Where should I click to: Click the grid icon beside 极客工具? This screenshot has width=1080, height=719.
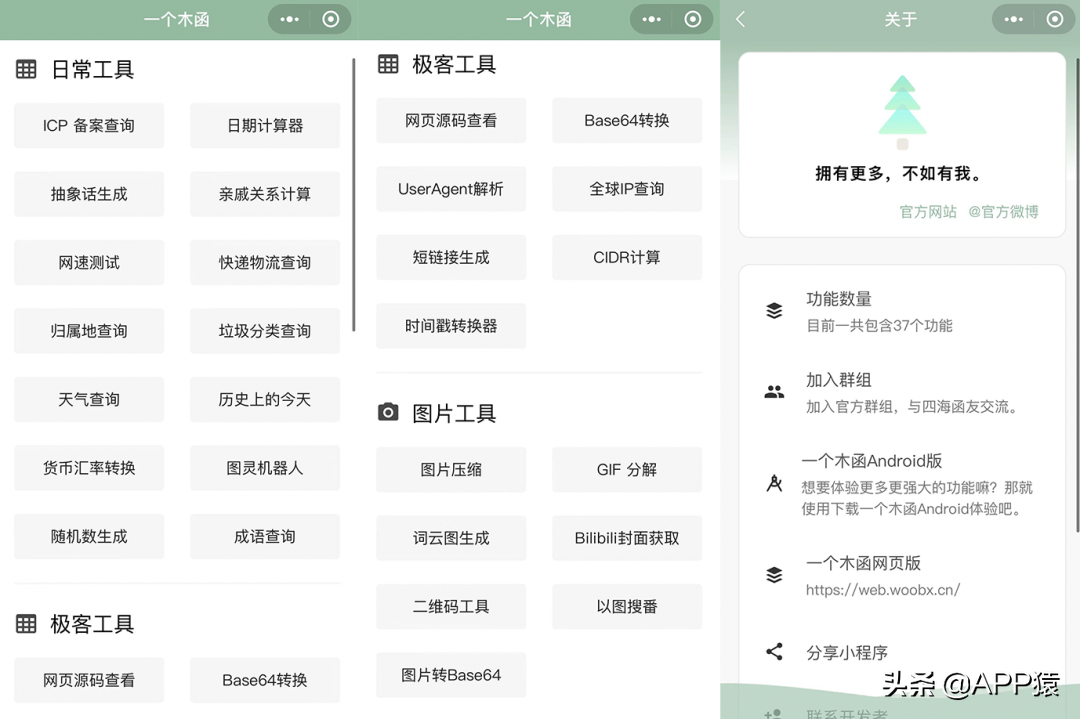387,63
